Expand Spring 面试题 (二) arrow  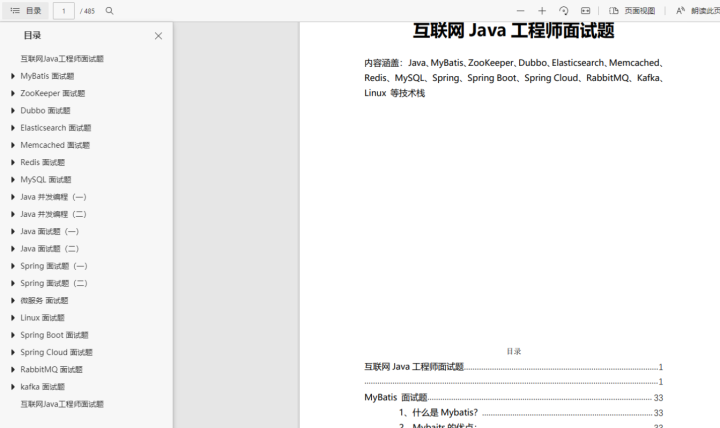point(13,283)
